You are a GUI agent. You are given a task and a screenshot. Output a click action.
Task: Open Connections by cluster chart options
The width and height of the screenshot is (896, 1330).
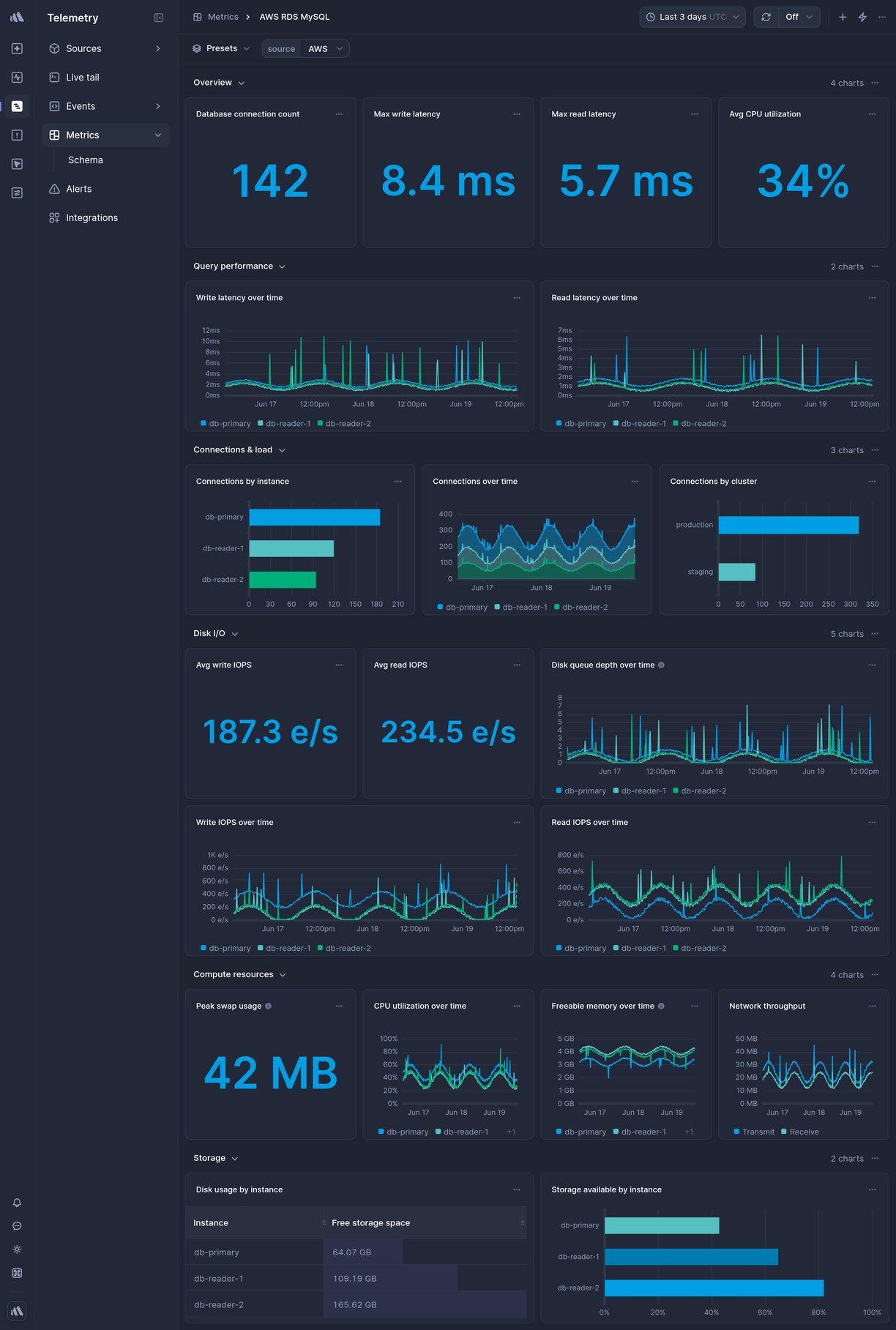click(x=872, y=482)
